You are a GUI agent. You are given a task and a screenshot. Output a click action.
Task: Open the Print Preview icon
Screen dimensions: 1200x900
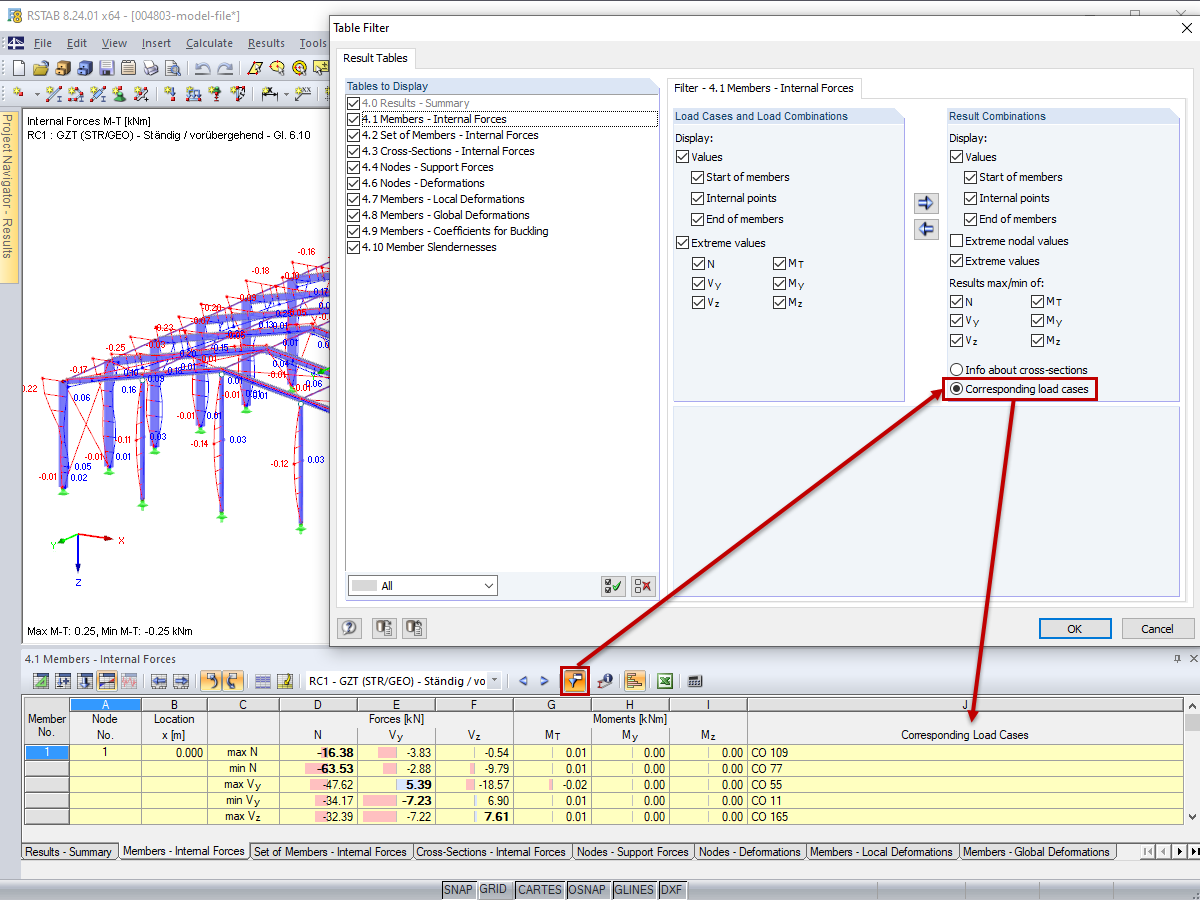[173, 67]
